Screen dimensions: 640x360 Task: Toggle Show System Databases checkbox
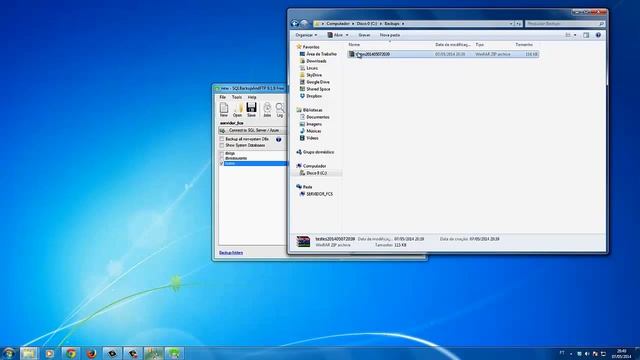[222, 145]
